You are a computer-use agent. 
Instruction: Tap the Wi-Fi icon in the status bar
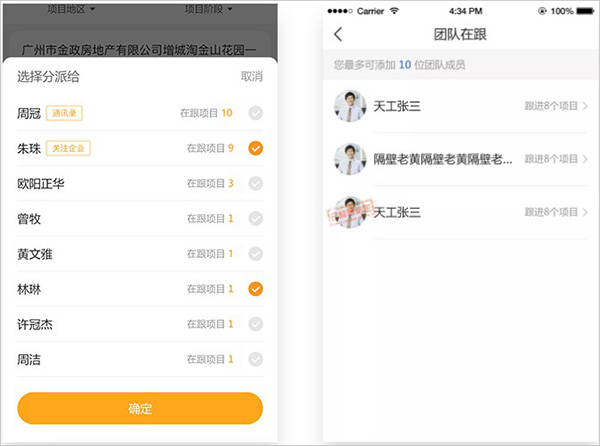(x=394, y=11)
